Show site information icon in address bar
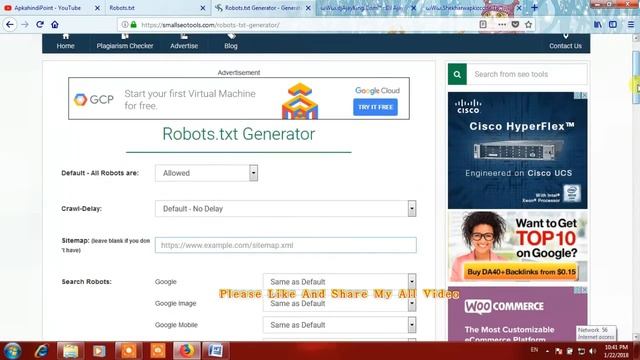The height and width of the screenshot is (360, 640). [125, 25]
